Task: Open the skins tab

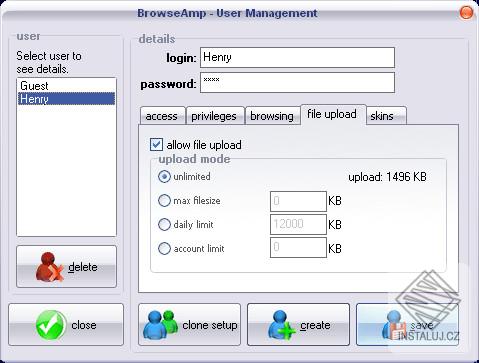Action: pos(386,116)
